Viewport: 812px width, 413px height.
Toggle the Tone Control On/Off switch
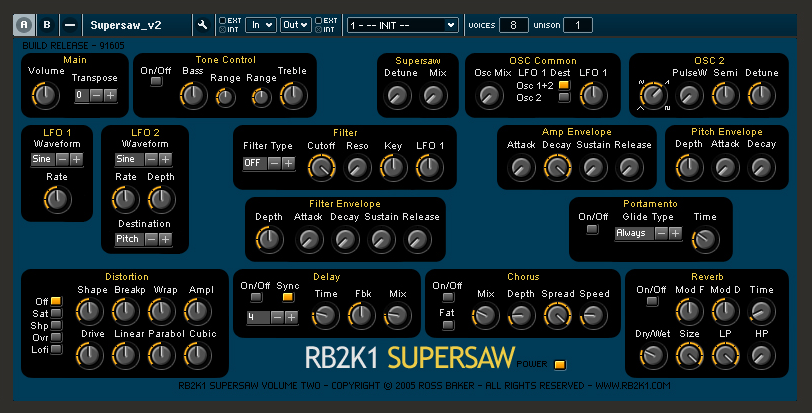tap(156, 82)
